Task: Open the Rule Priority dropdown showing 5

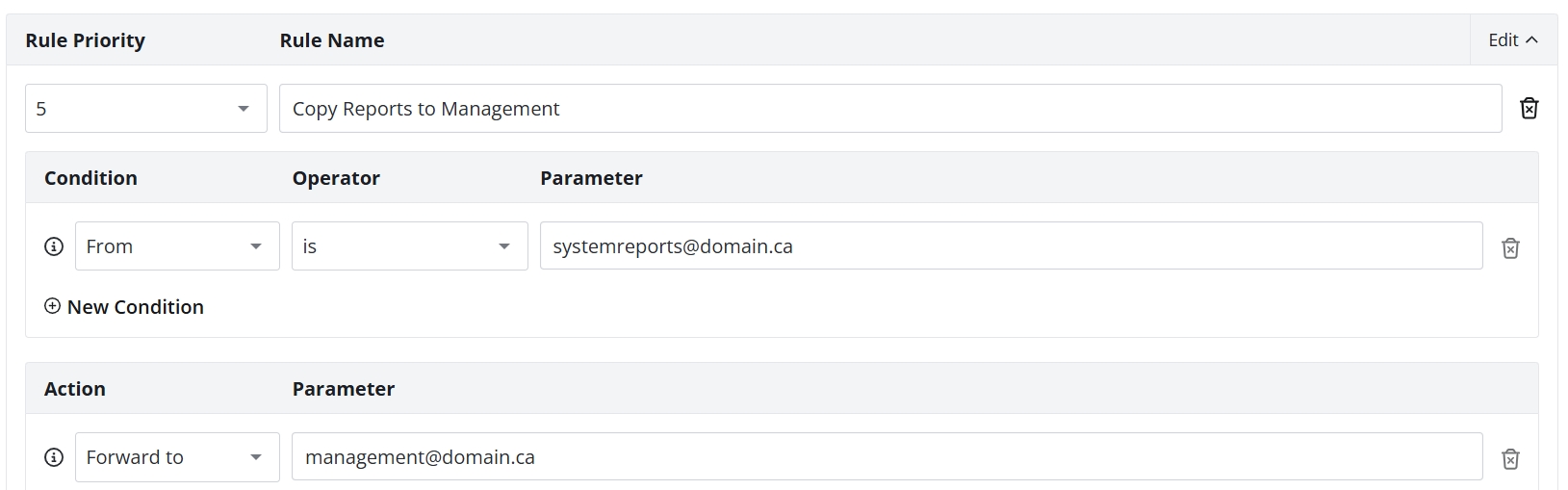Action: [x=146, y=109]
